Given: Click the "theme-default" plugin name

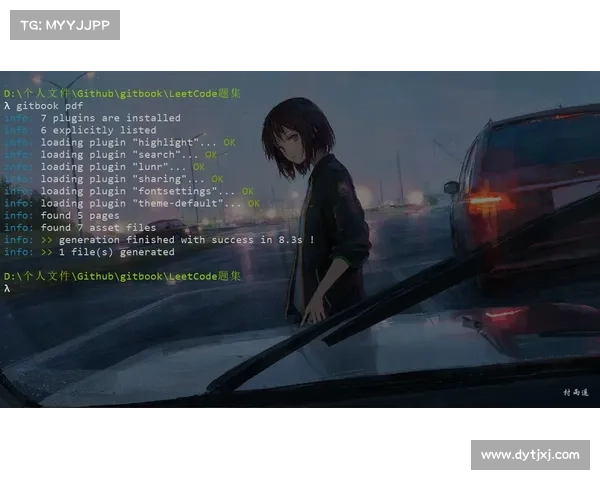Looking at the screenshot, I should 178,203.
